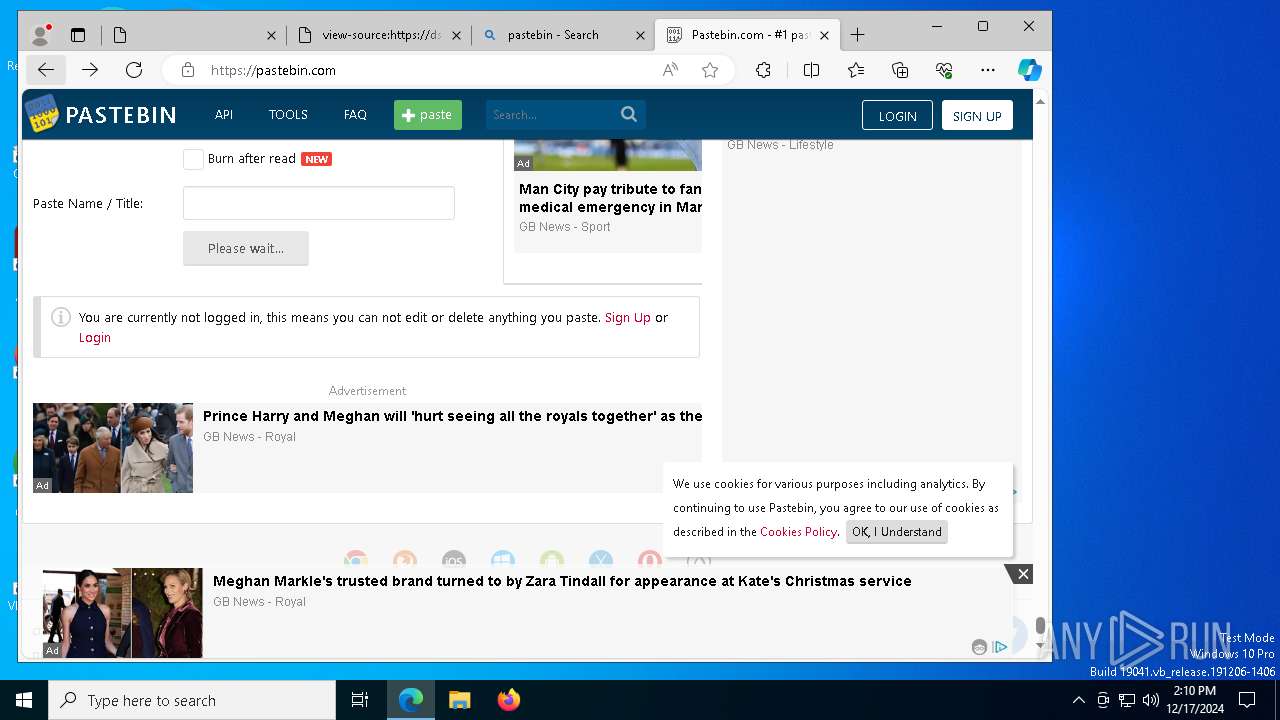Open Read aloud in the address bar
The image size is (1280, 720).
click(x=670, y=70)
